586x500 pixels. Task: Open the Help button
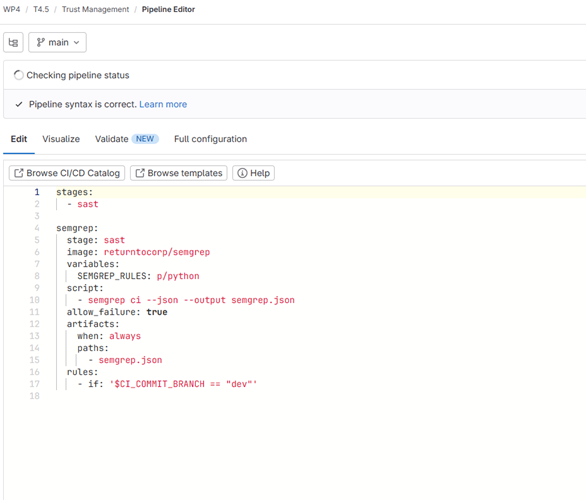click(253, 173)
